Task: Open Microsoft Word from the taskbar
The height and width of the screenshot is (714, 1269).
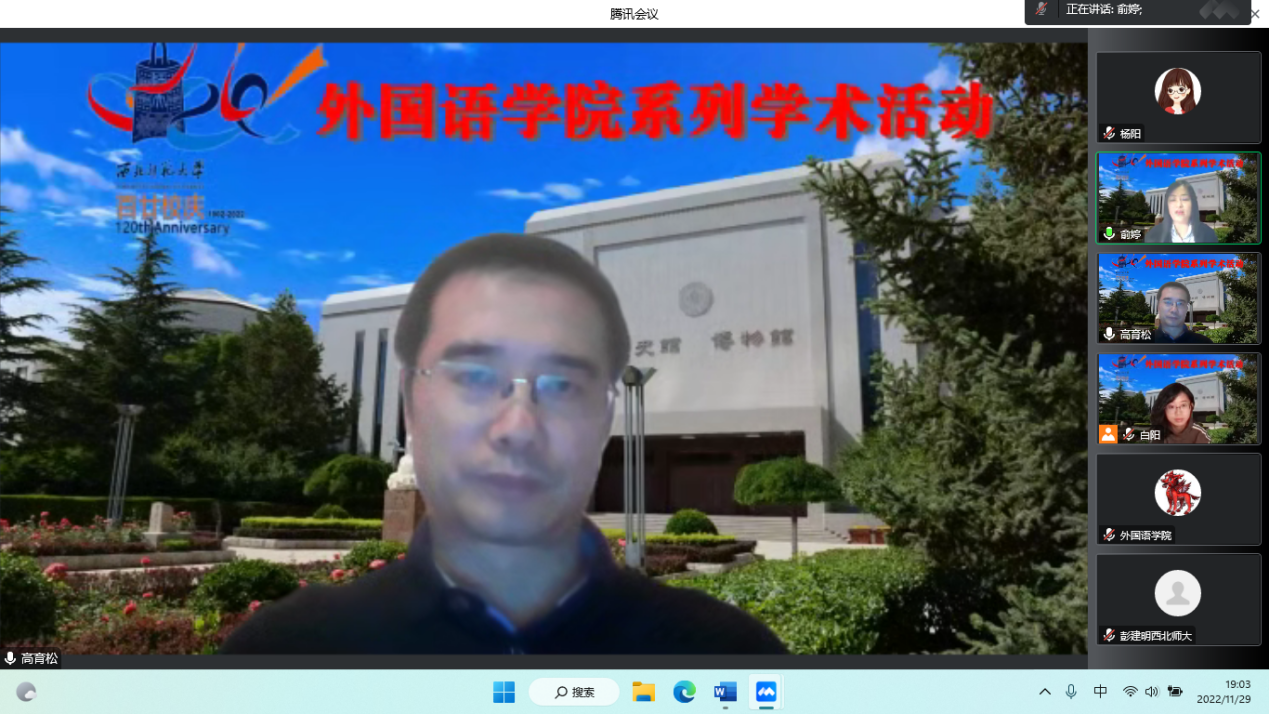Action: tap(725, 692)
